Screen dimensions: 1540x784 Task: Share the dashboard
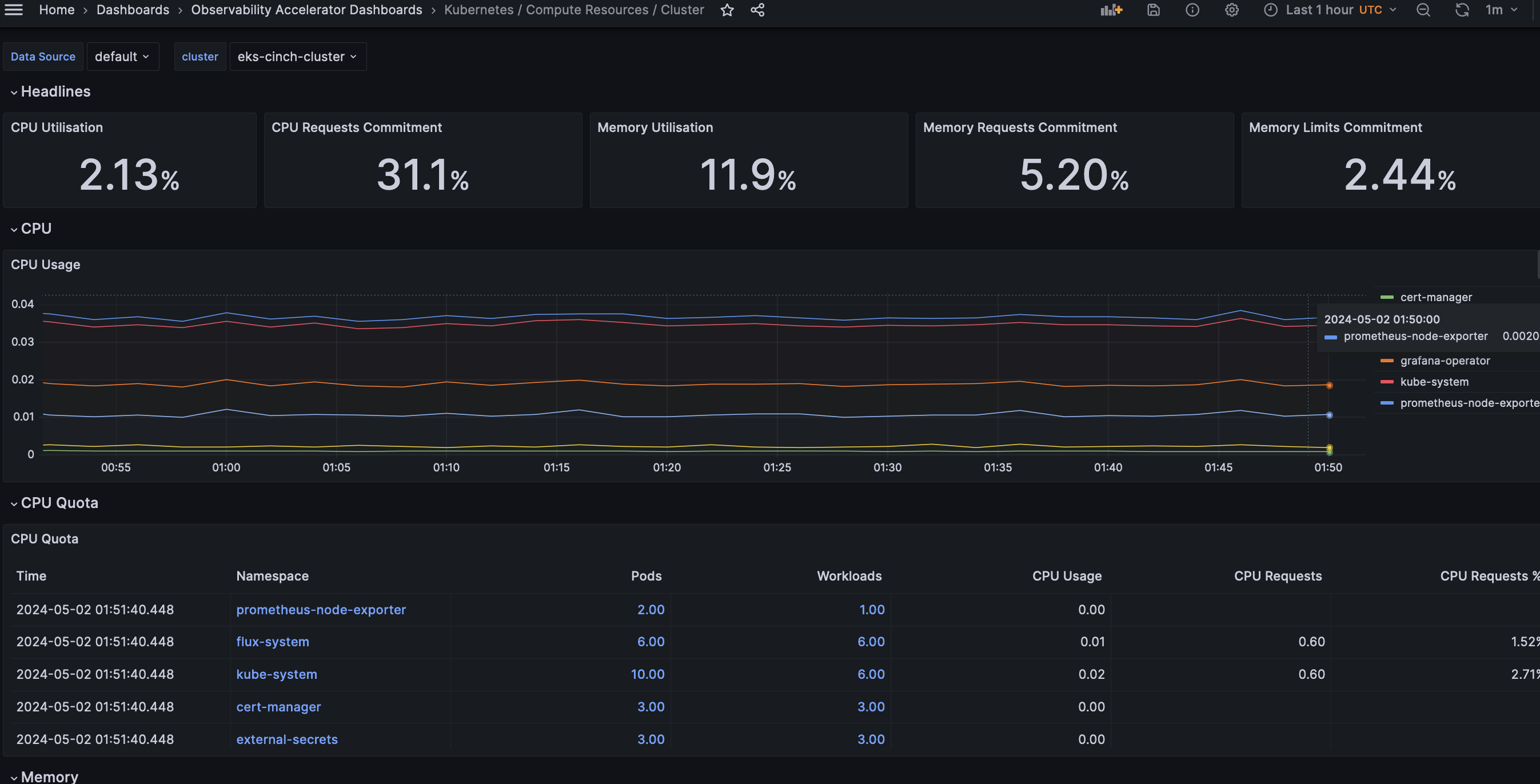click(757, 10)
